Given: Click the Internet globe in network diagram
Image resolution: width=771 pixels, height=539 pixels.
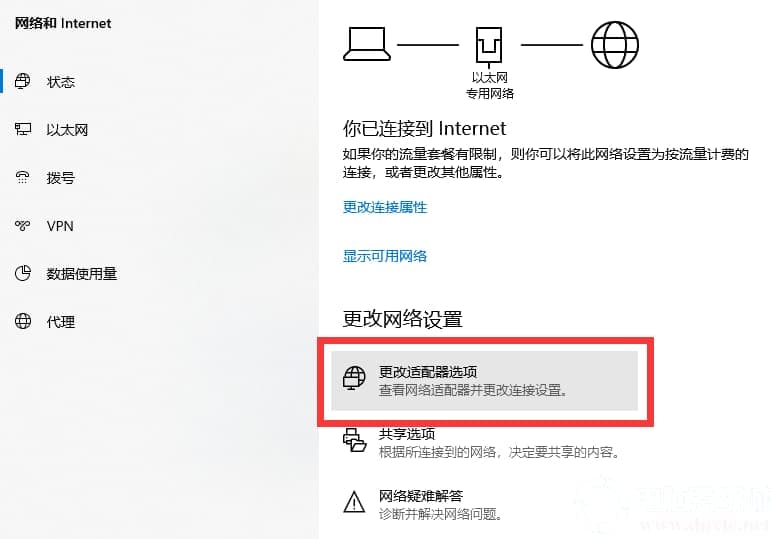Looking at the screenshot, I should [614, 45].
